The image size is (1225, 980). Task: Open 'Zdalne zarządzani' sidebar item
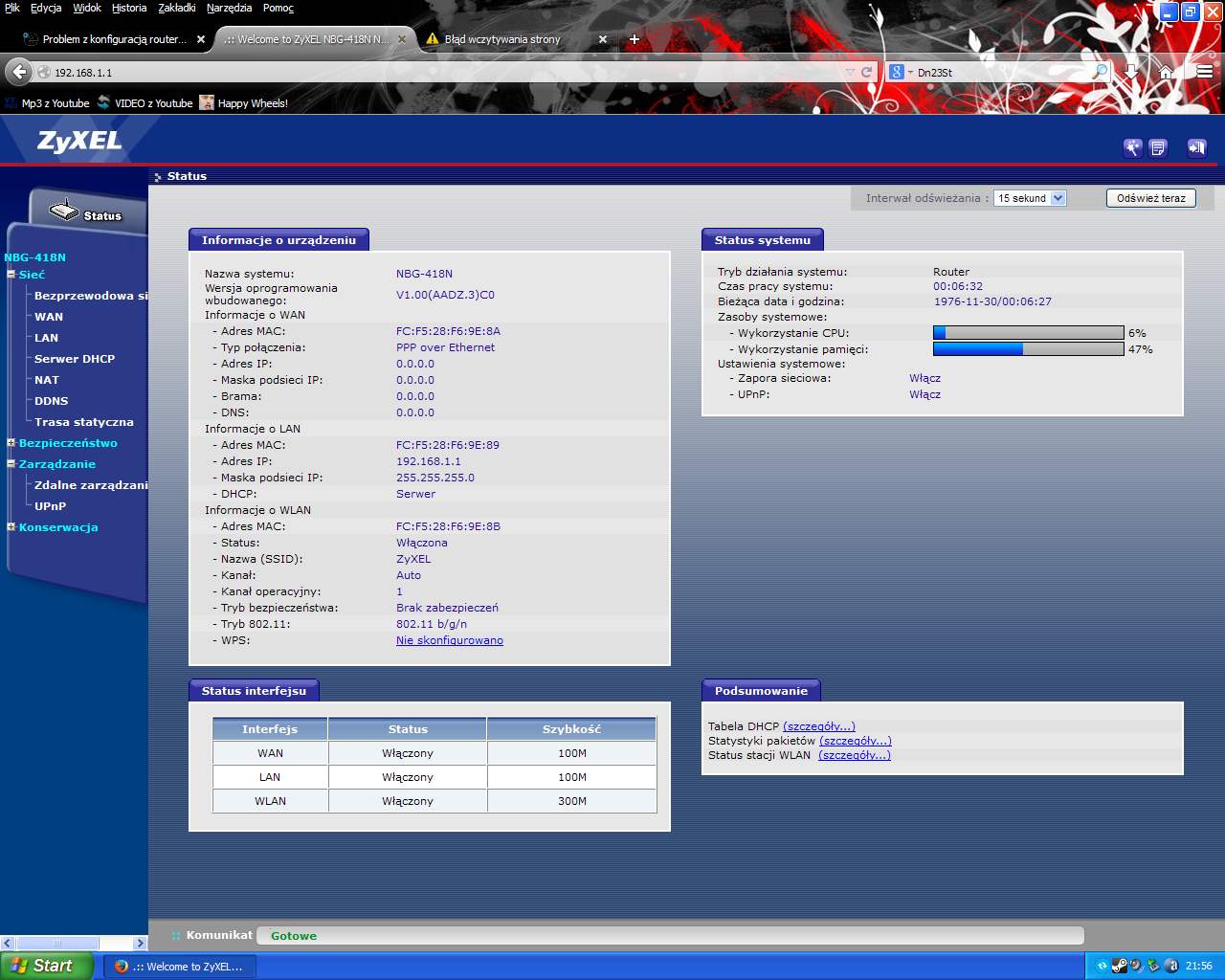coord(91,485)
